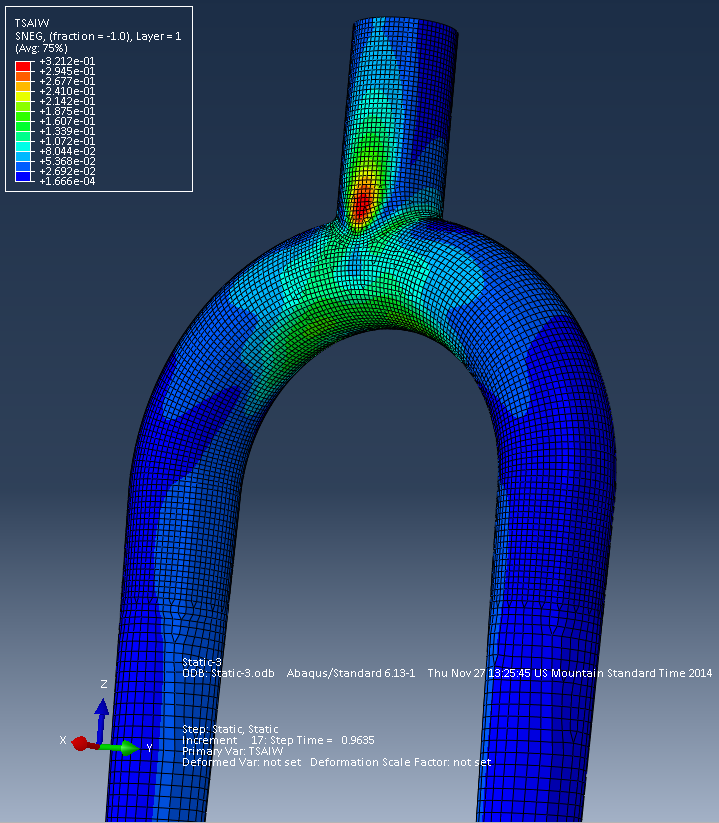
Task: Select the Step: Static, Static line
Action: point(230,729)
